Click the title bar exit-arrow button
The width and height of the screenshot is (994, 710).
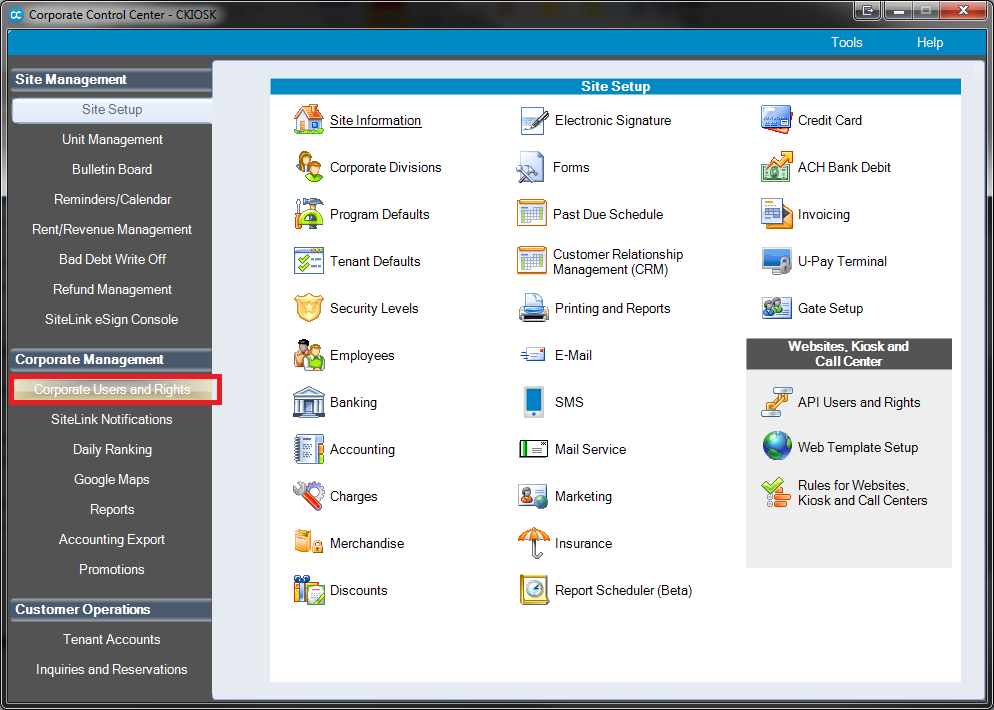coord(868,11)
